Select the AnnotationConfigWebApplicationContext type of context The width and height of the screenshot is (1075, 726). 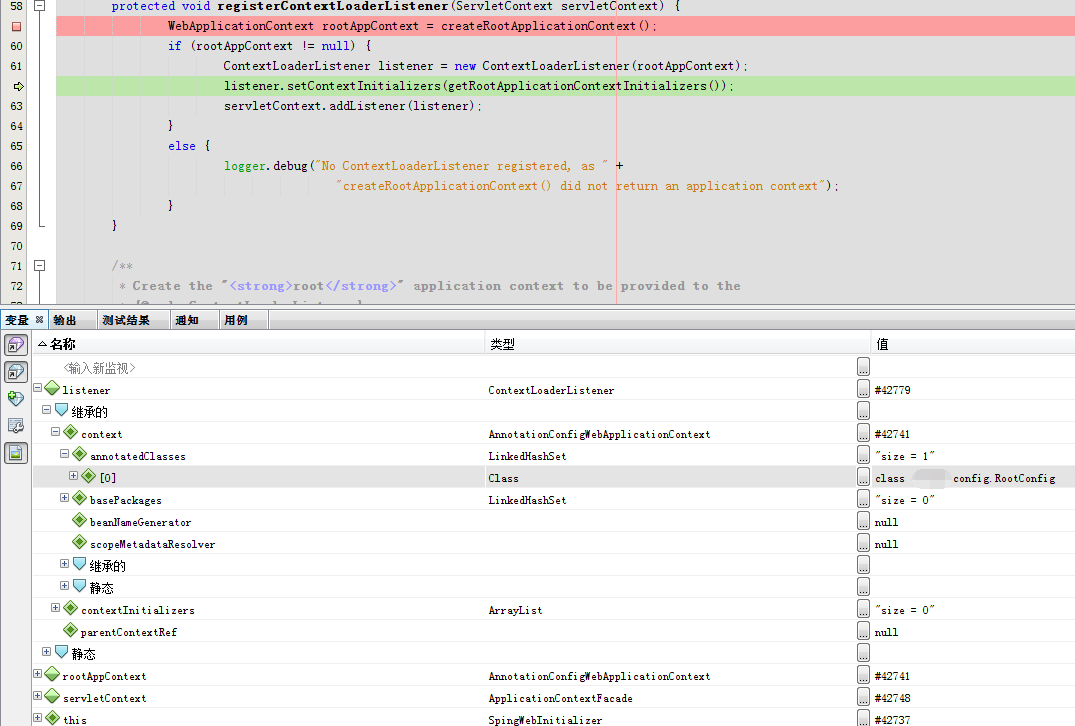point(599,434)
